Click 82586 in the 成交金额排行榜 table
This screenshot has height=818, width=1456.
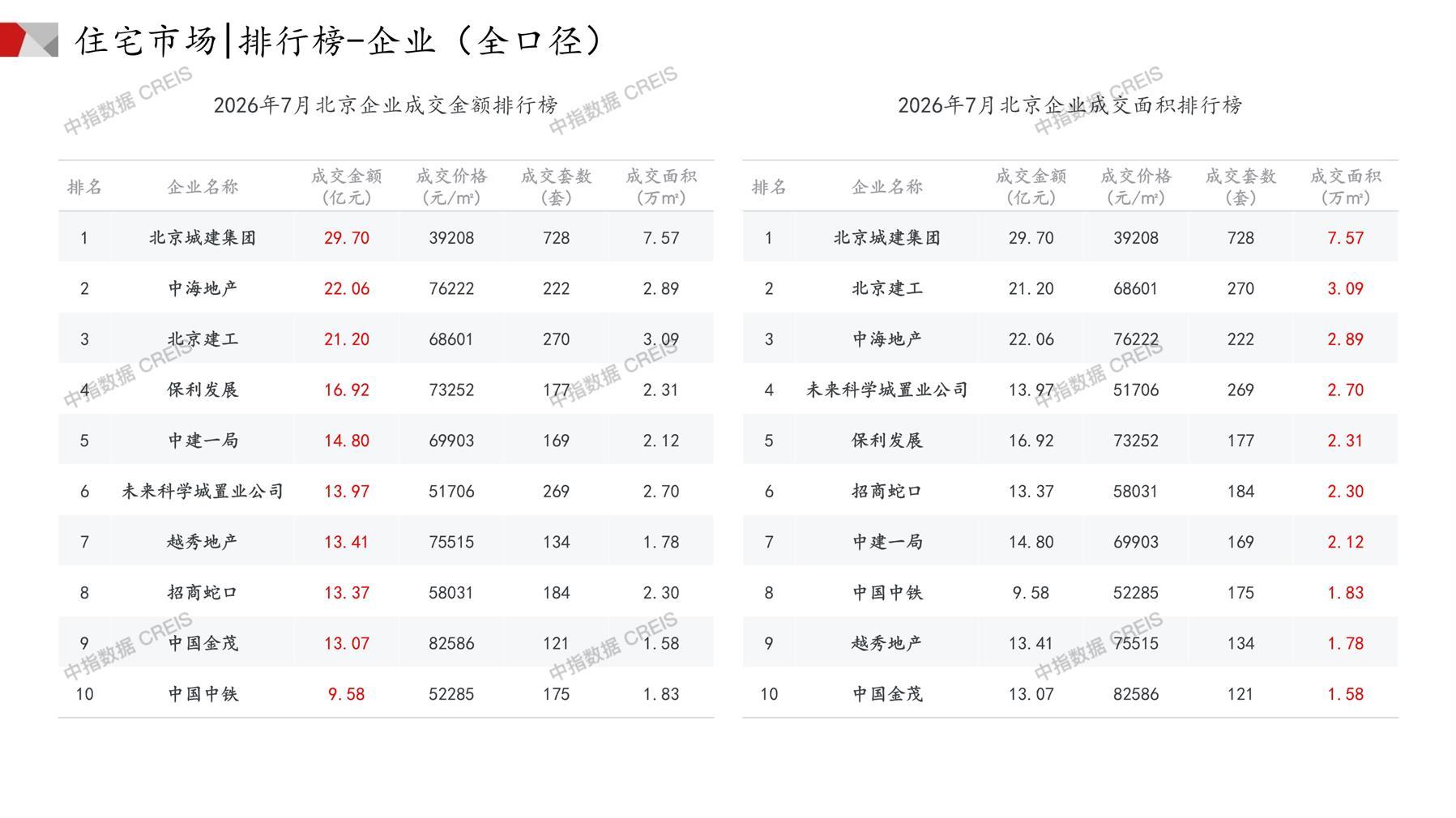(x=451, y=643)
